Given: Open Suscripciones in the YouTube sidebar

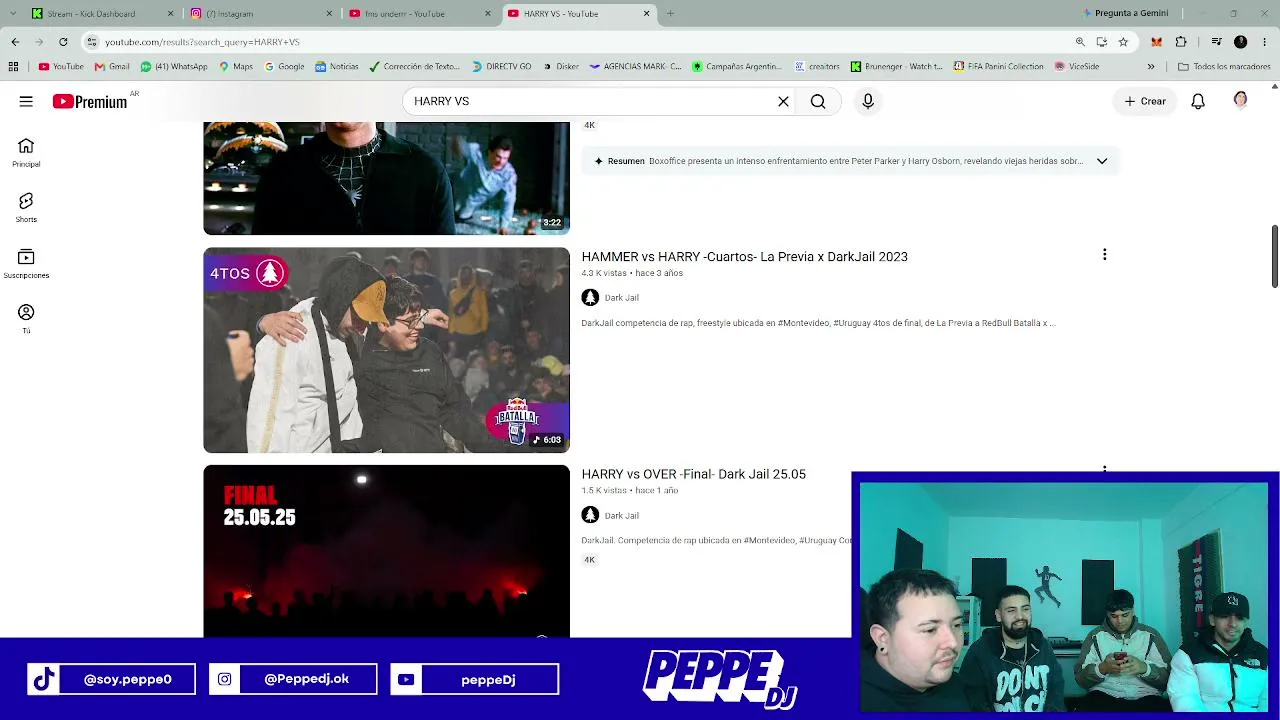Looking at the screenshot, I should click(26, 264).
